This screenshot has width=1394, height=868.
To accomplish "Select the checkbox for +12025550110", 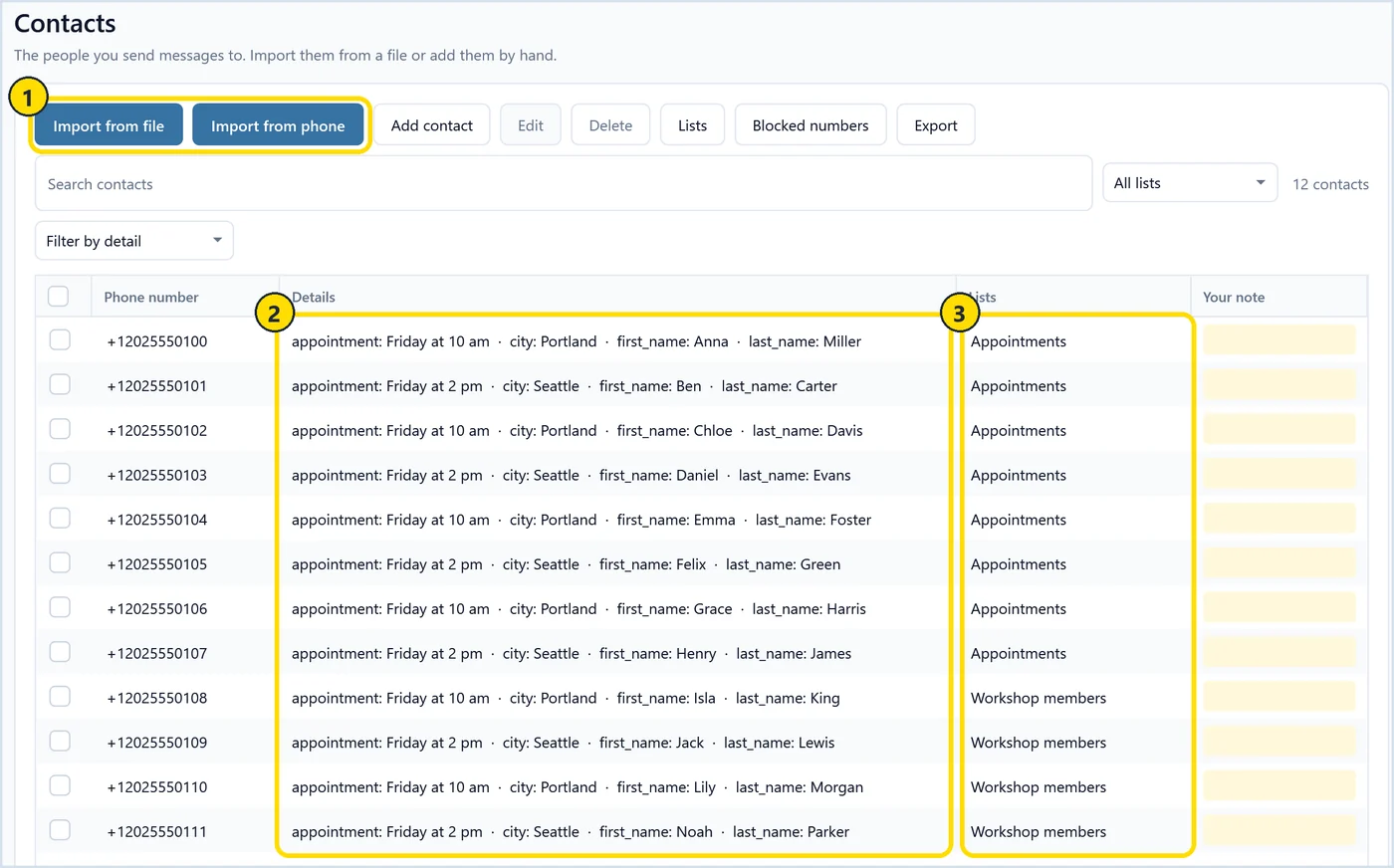I will tap(60, 786).
